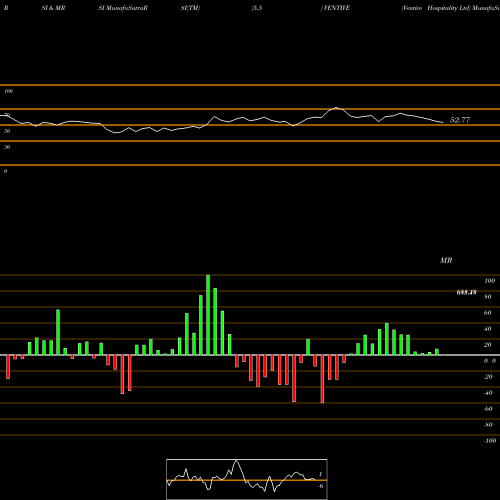Select the 'SI(TM)' header text
Viewport: 500px width, 500px height.
190,8
